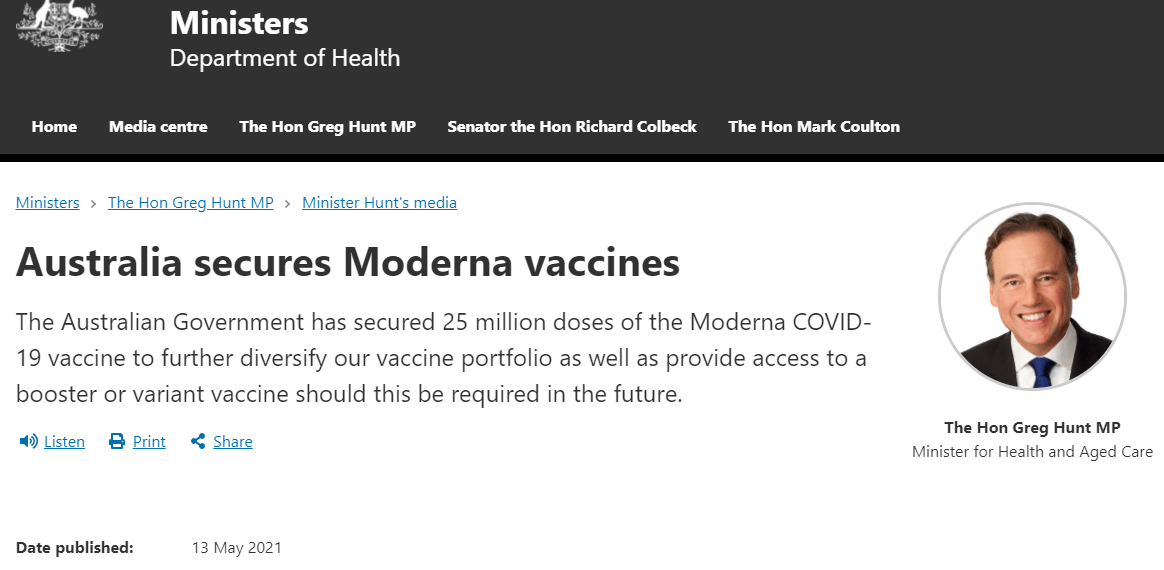Image resolution: width=1164 pixels, height=570 pixels.
Task: Click the Australia secures Moderna vaccines heading
Action: pos(347,262)
